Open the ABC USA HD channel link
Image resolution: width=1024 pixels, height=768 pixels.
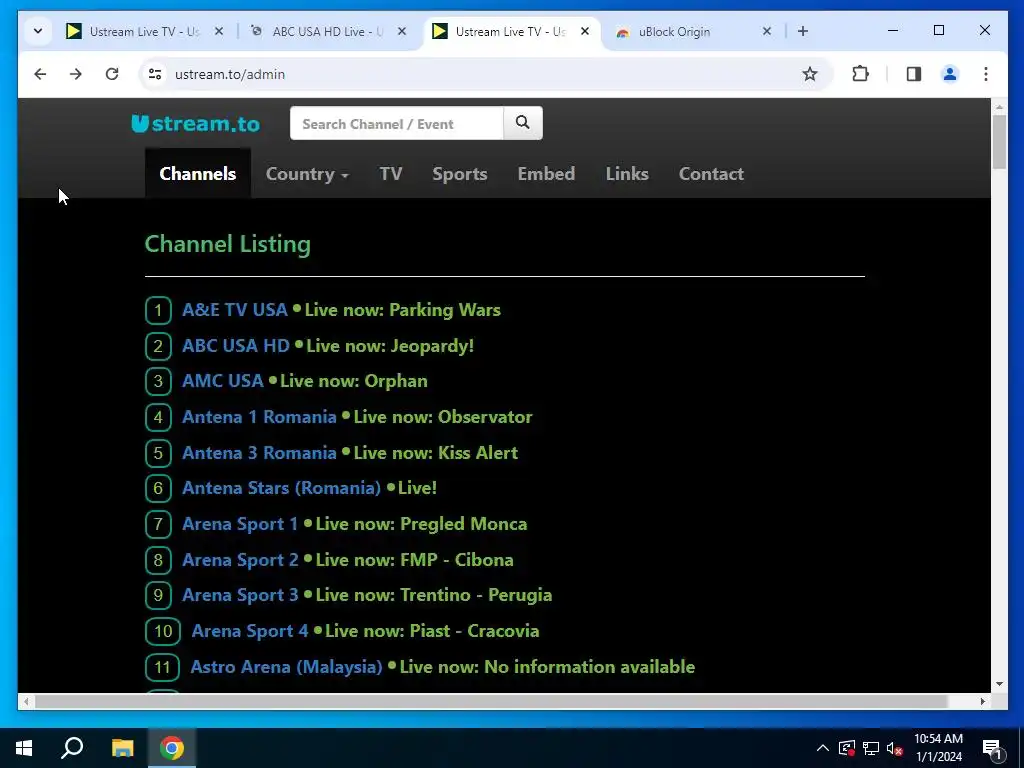236,345
